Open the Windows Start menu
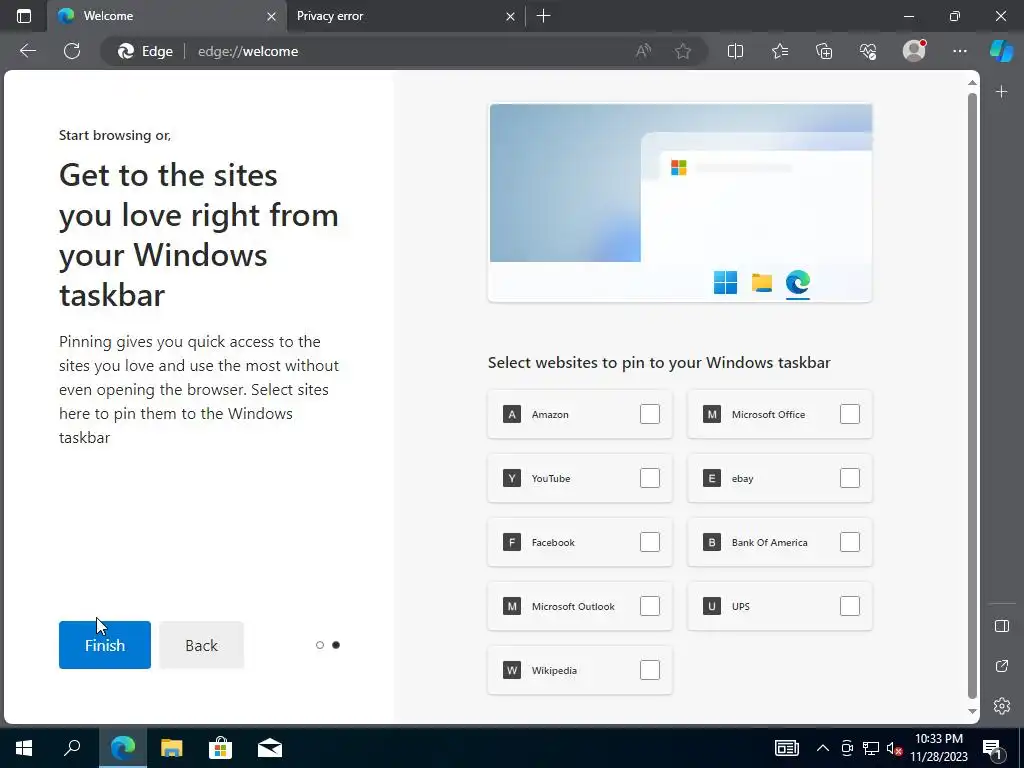 (24, 748)
